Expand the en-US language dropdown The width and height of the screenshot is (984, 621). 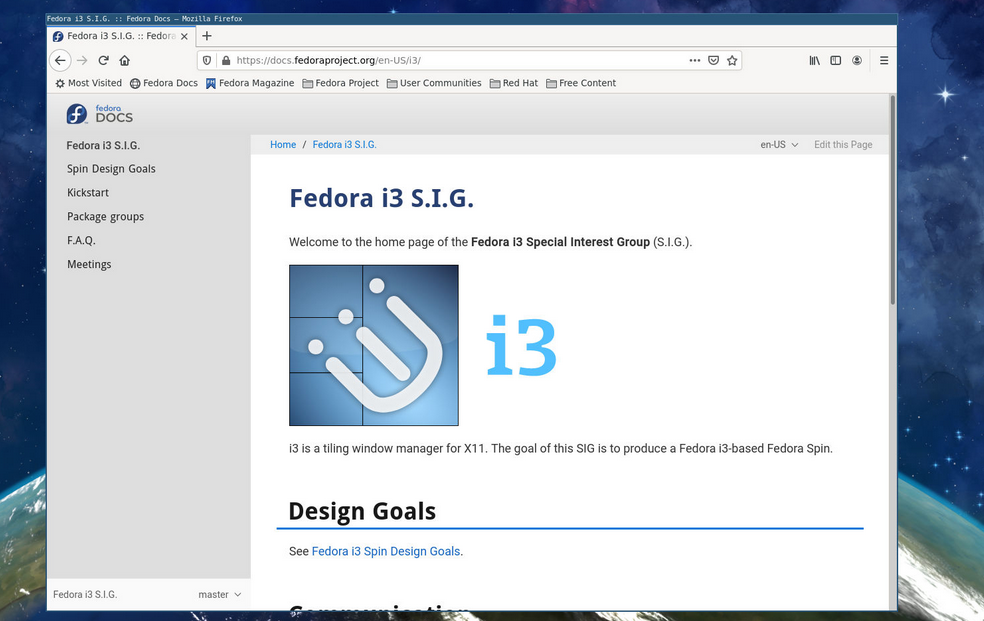click(779, 145)
